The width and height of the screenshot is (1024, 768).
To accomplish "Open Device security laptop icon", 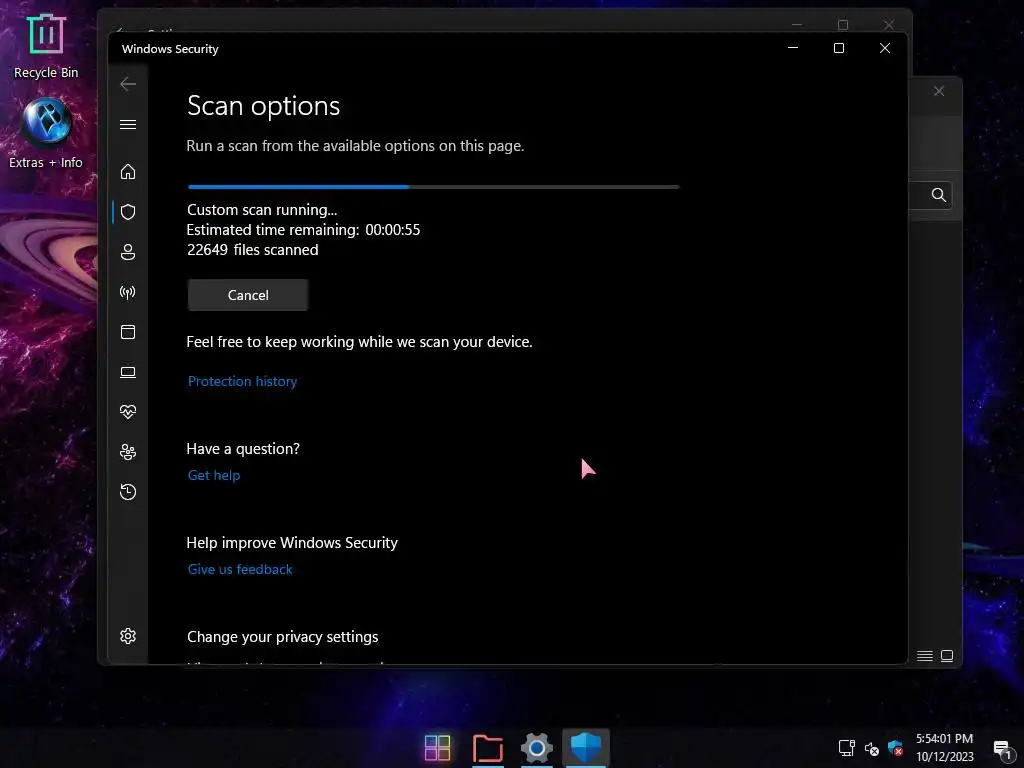I will click(x=128, y=372).
